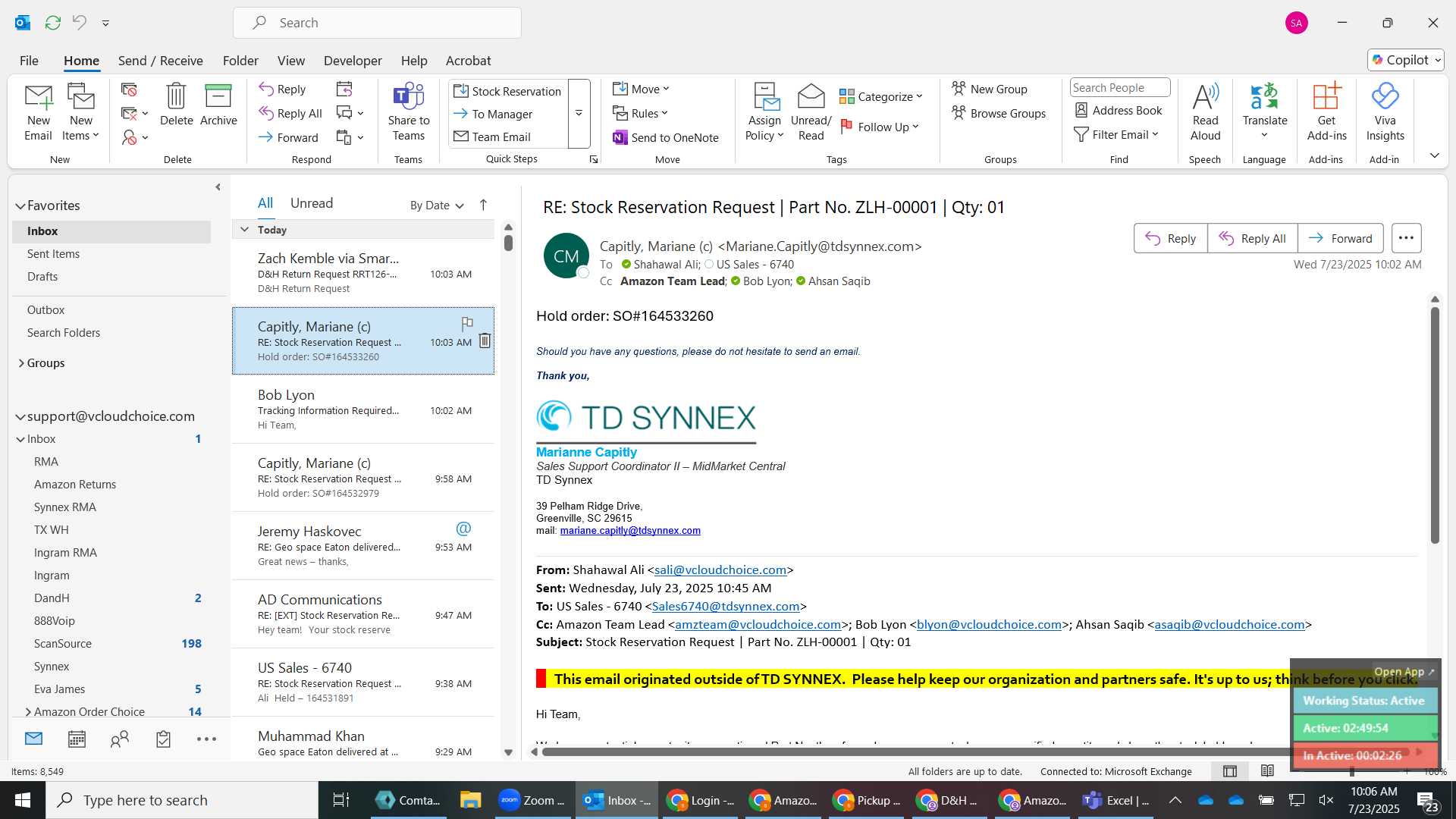
Task: Click Forward button in reading pane
Action: click(x=1341, y=238)
